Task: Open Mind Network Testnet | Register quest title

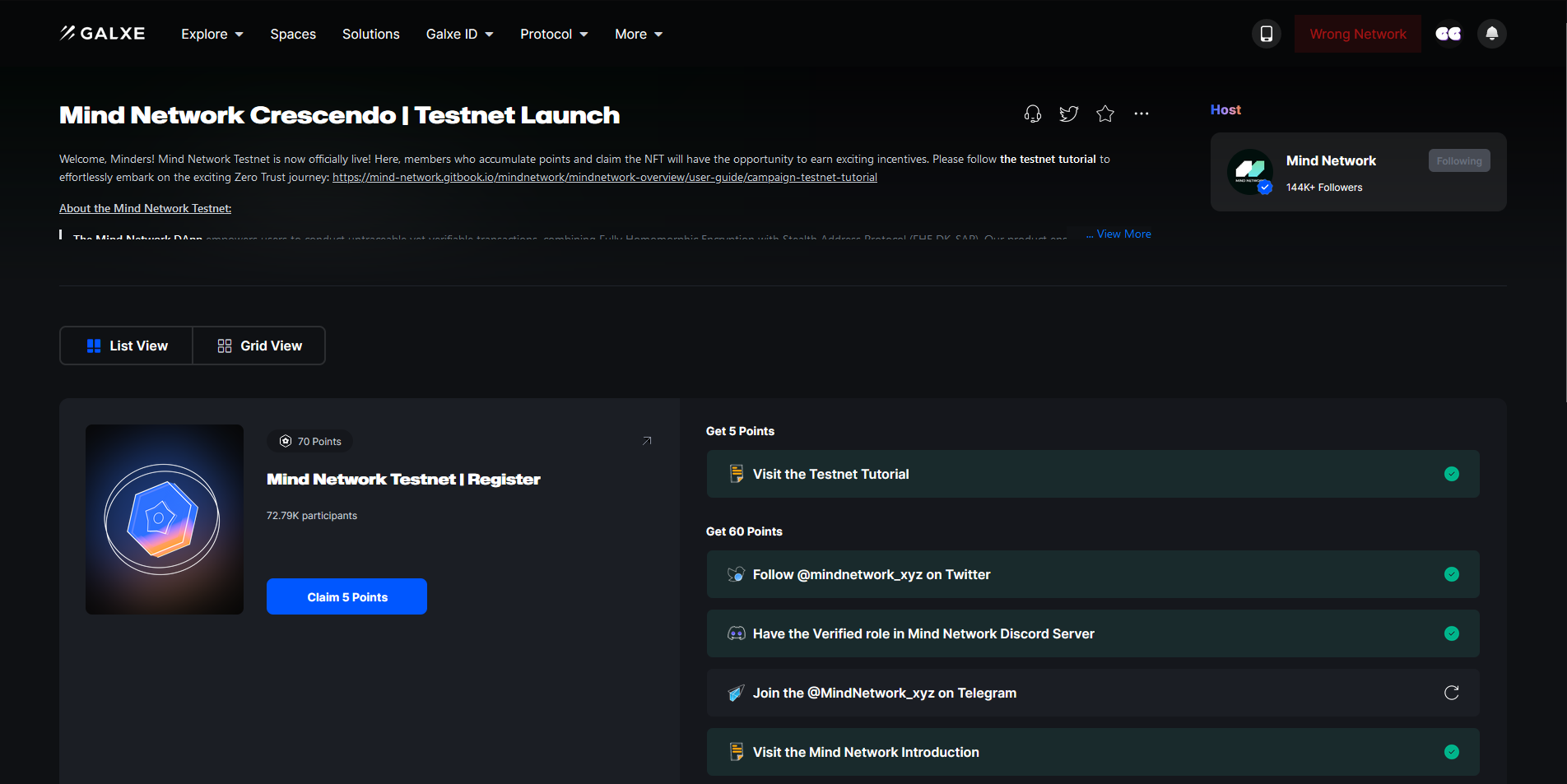Action: tap(403, 479)
